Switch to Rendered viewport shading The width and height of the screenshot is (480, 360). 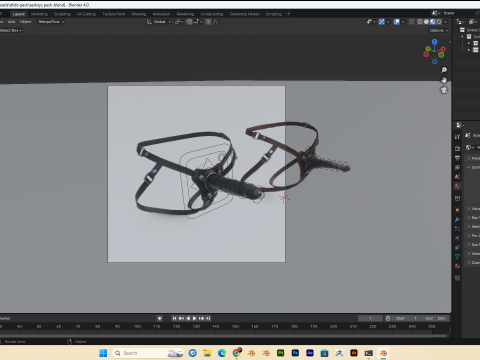point(439,22)
